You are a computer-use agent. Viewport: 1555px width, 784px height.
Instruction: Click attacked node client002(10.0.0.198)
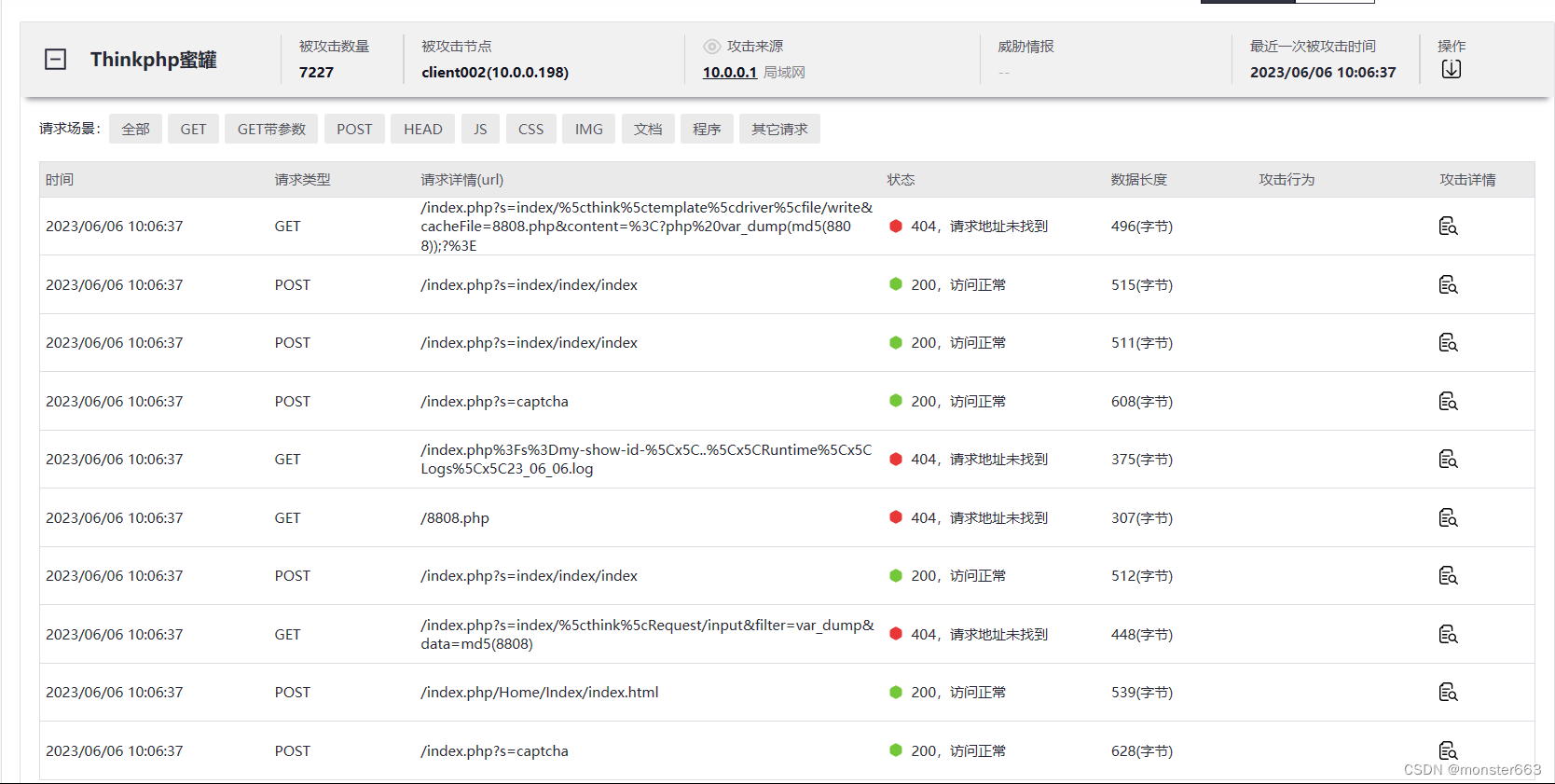point(495,72)
